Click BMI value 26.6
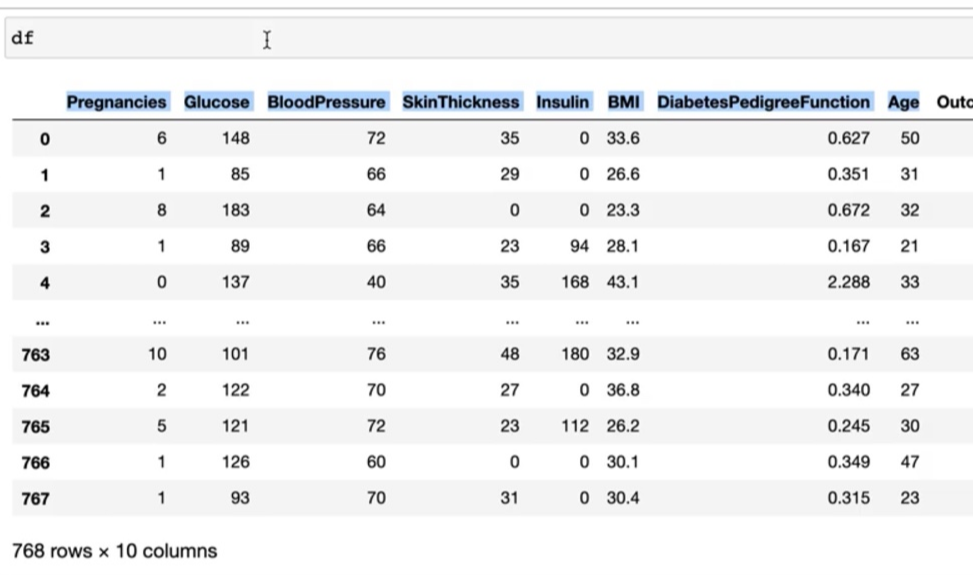 [x=623, y=174]
